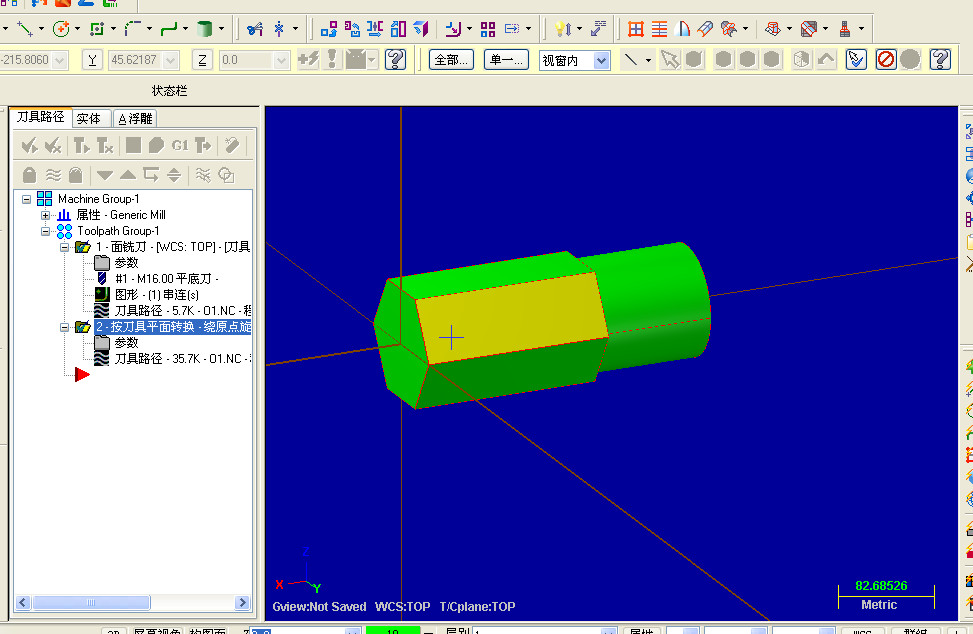Click the Z coordinate lock button
Screen dimensions: 973x634
202,60
